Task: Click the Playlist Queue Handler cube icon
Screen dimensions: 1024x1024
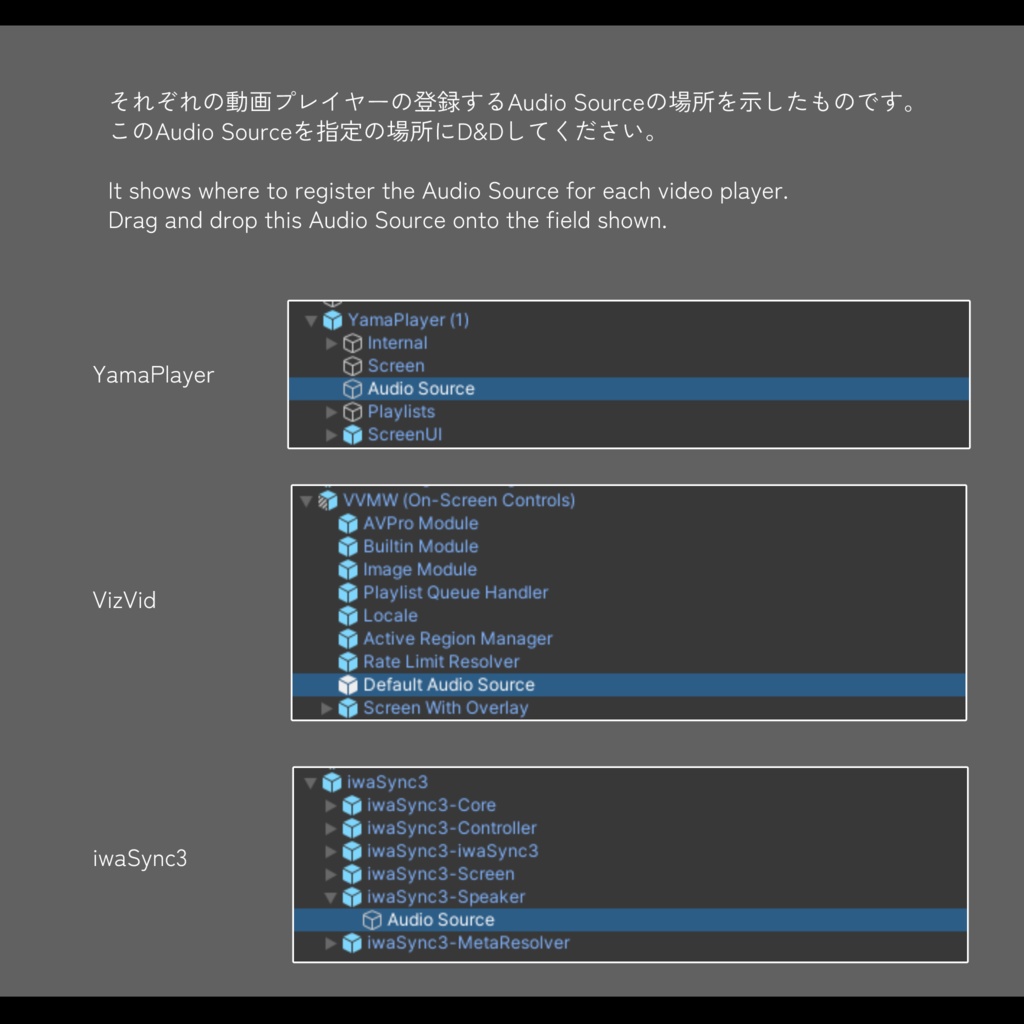Action: pos(348,592)
